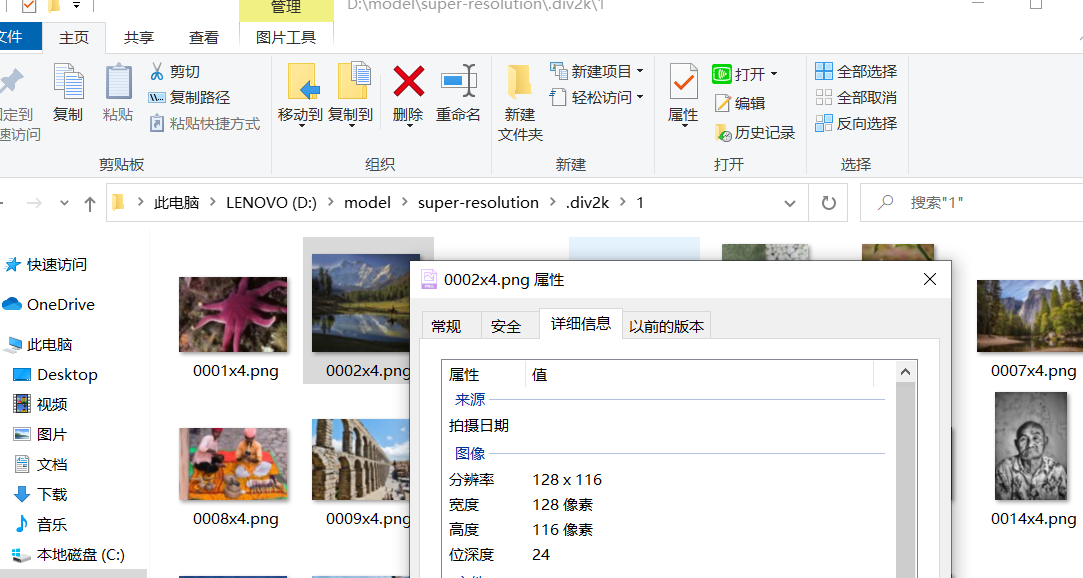1083x578 pixels.
Task: Click 安全 tab in properties dialog
Action: click(x=508, y=325)
